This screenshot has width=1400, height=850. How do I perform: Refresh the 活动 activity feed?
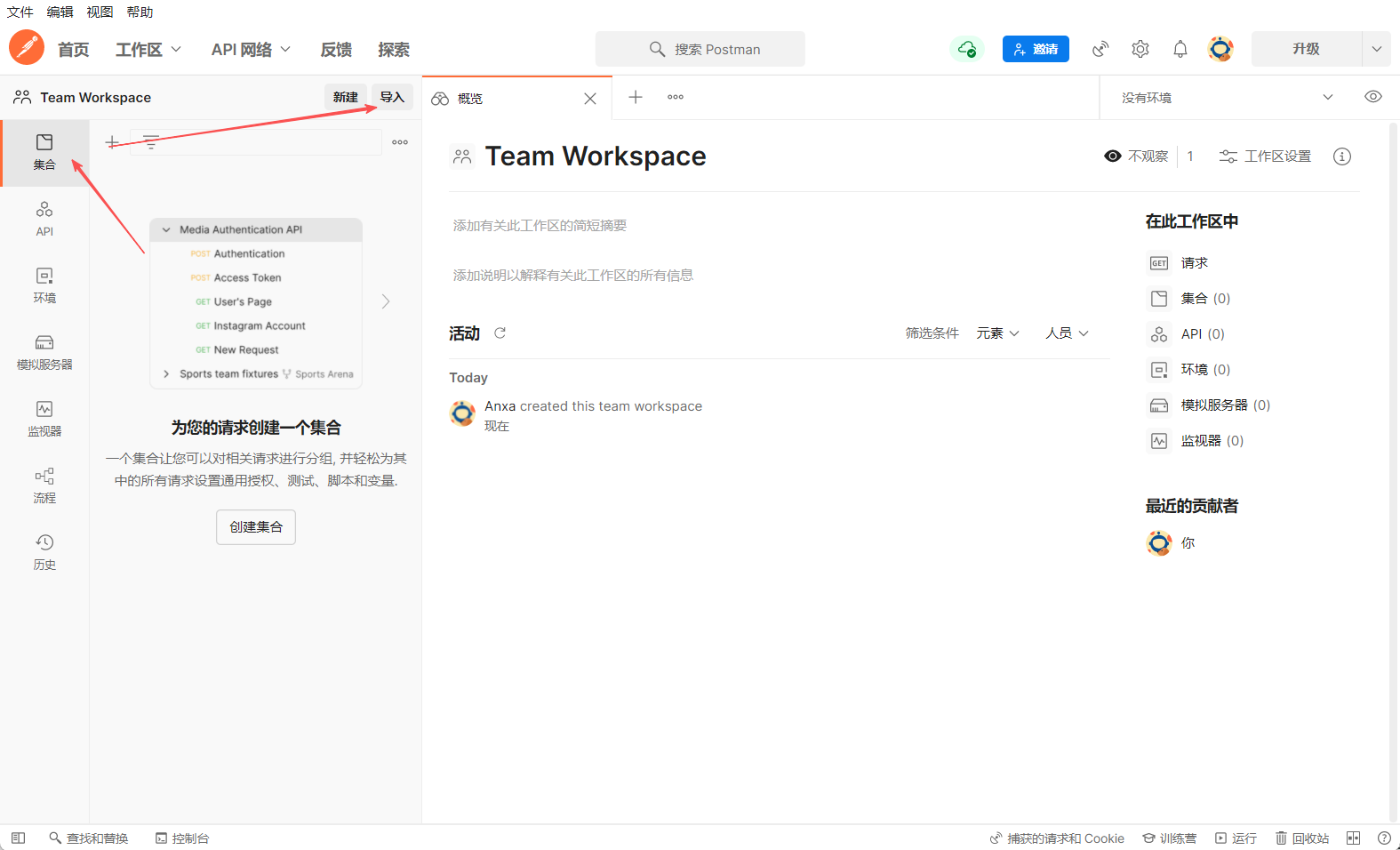(x=500, y=333)
